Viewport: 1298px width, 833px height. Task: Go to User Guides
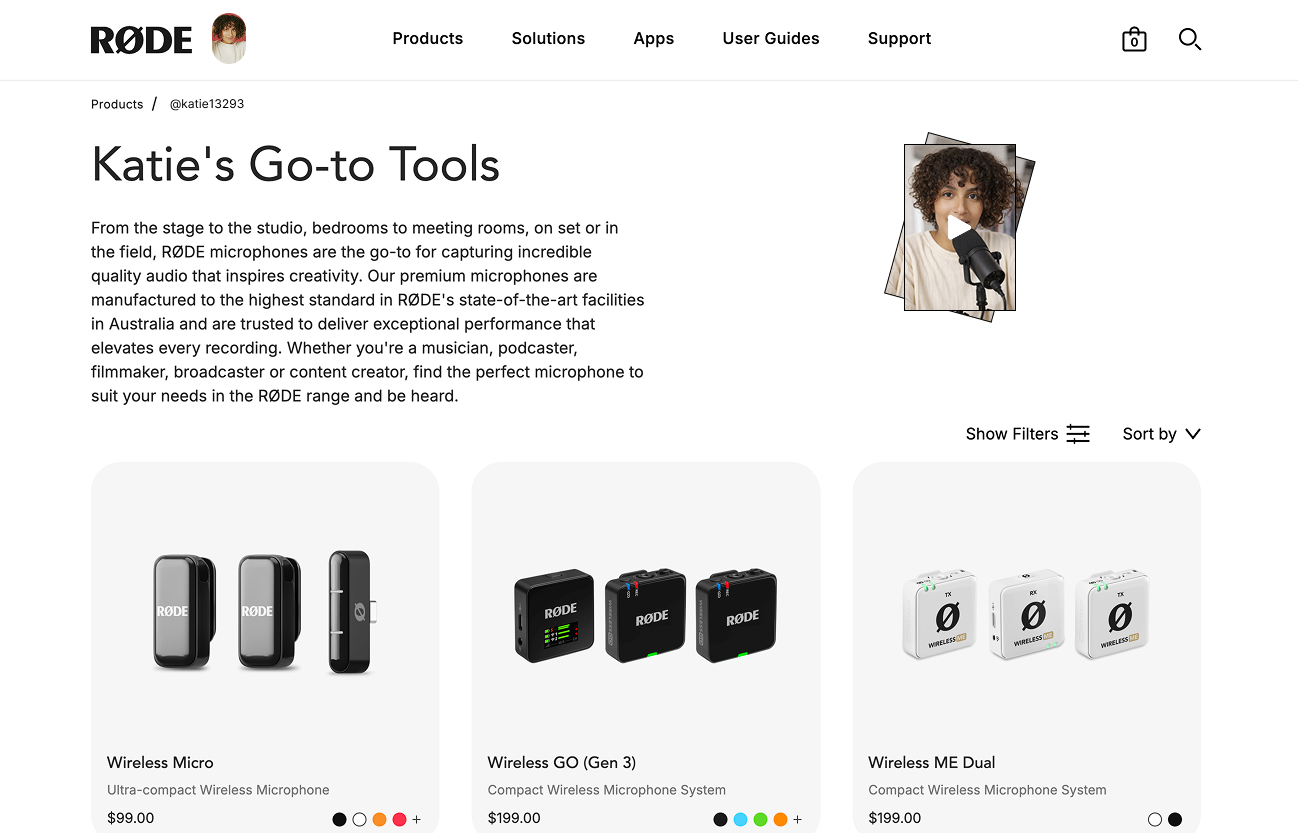[x=771, y=39]
